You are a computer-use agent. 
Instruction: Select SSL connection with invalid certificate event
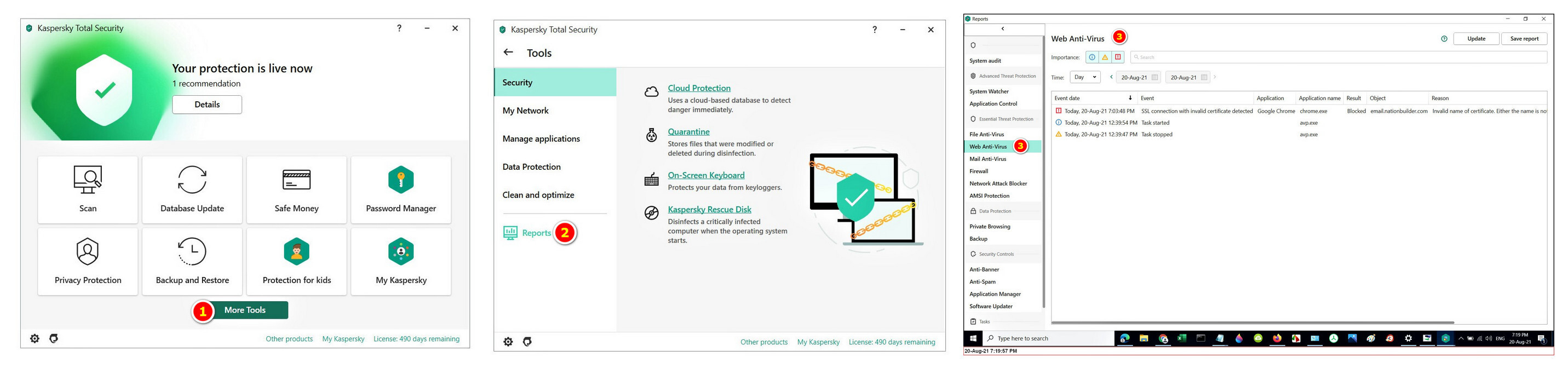(x=1300, y=111)
